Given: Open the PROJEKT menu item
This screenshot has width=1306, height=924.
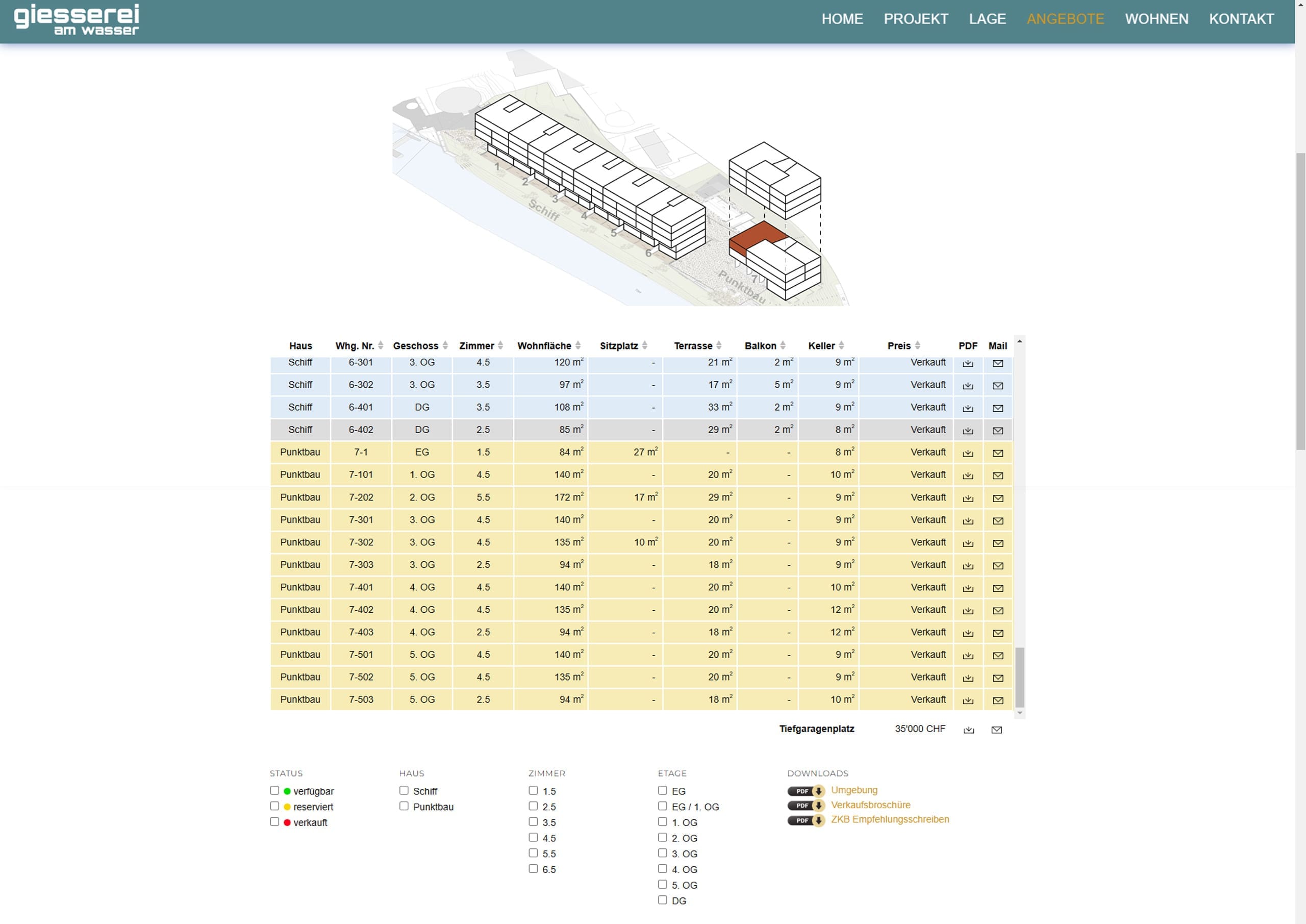Looking at the screenshot, I should [916, 19].
